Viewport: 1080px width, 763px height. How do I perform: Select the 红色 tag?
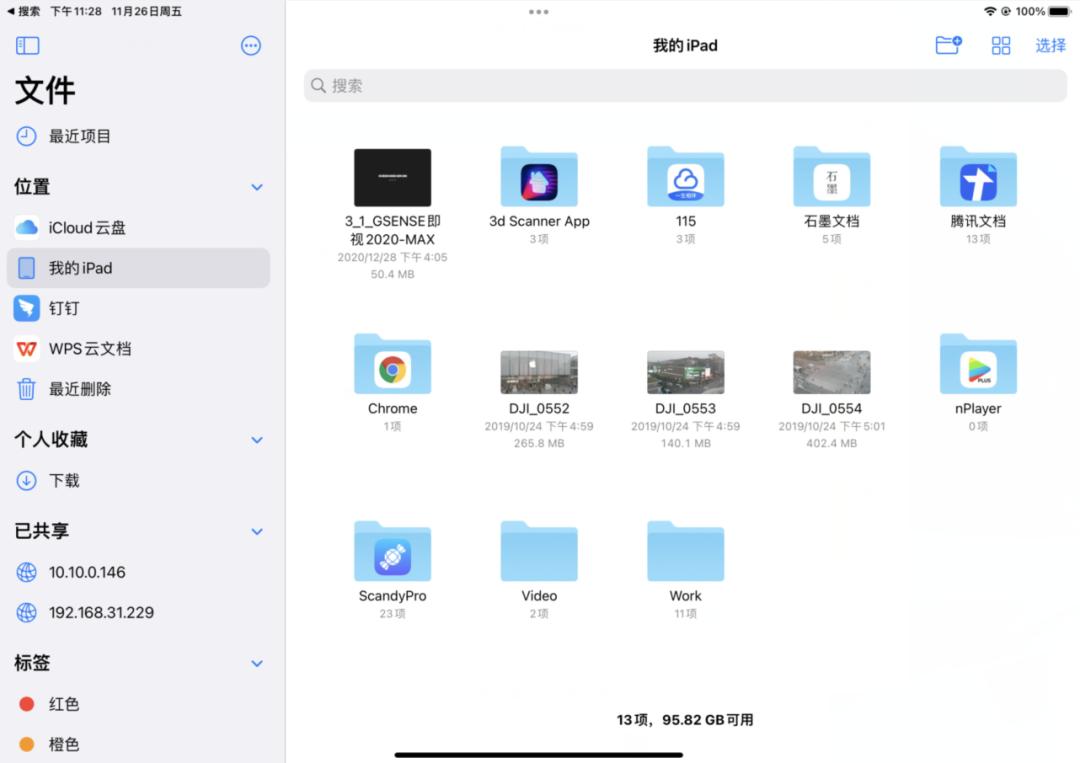tap(64, 704)
